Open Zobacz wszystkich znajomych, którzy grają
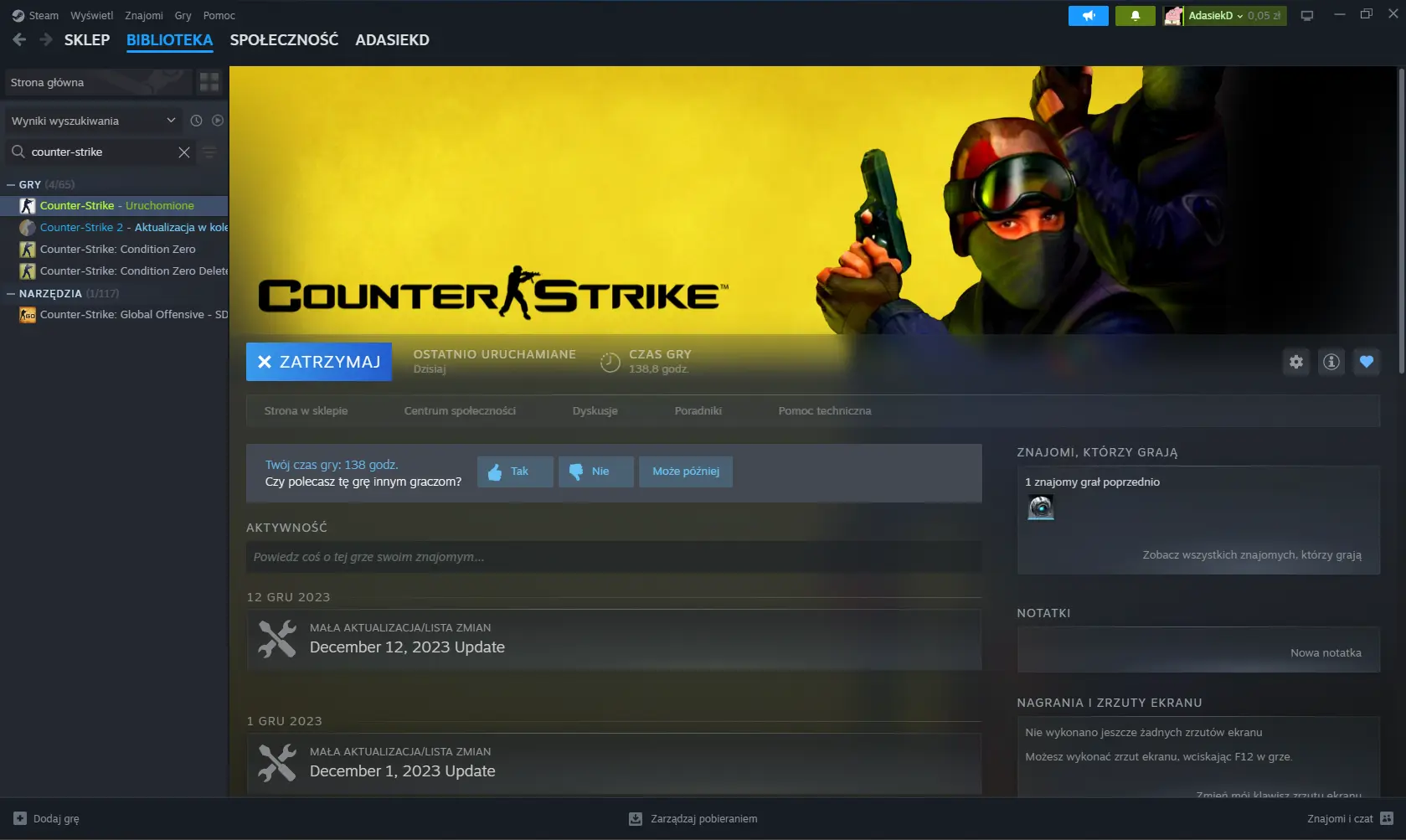This screenshot has width=1406, height=840. coord(1252,554)
